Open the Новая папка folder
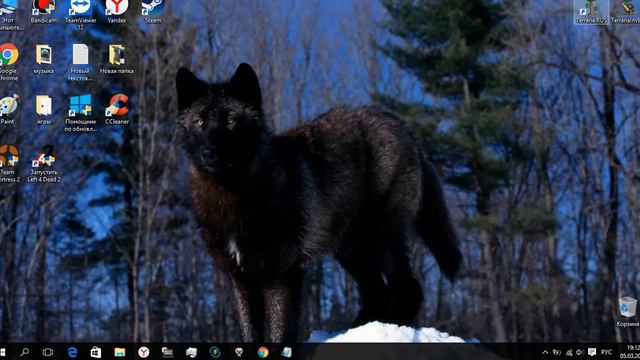Image resolution: width=640 pixels, height=360 pixels. 117,60
